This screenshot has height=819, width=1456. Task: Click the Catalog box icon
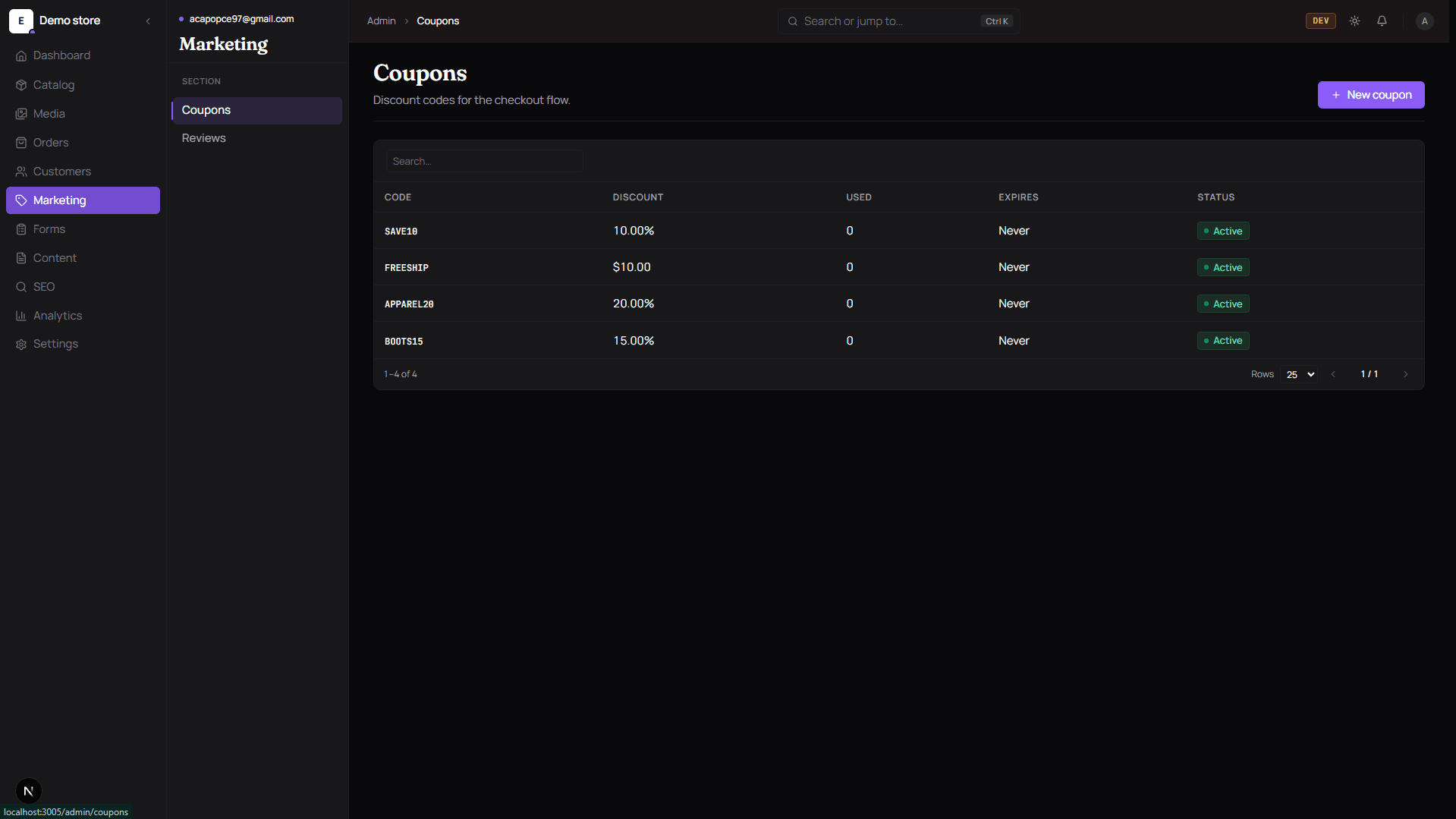coord(21,85)
